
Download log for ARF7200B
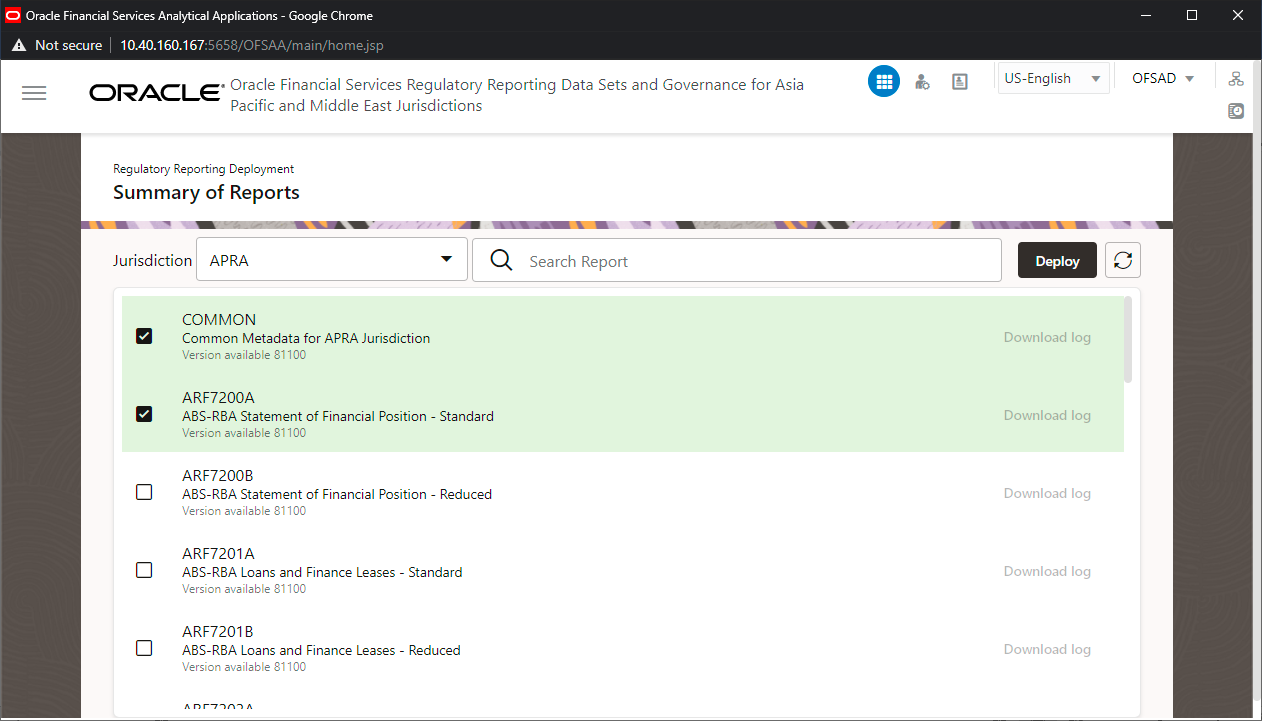point(1047,493)
